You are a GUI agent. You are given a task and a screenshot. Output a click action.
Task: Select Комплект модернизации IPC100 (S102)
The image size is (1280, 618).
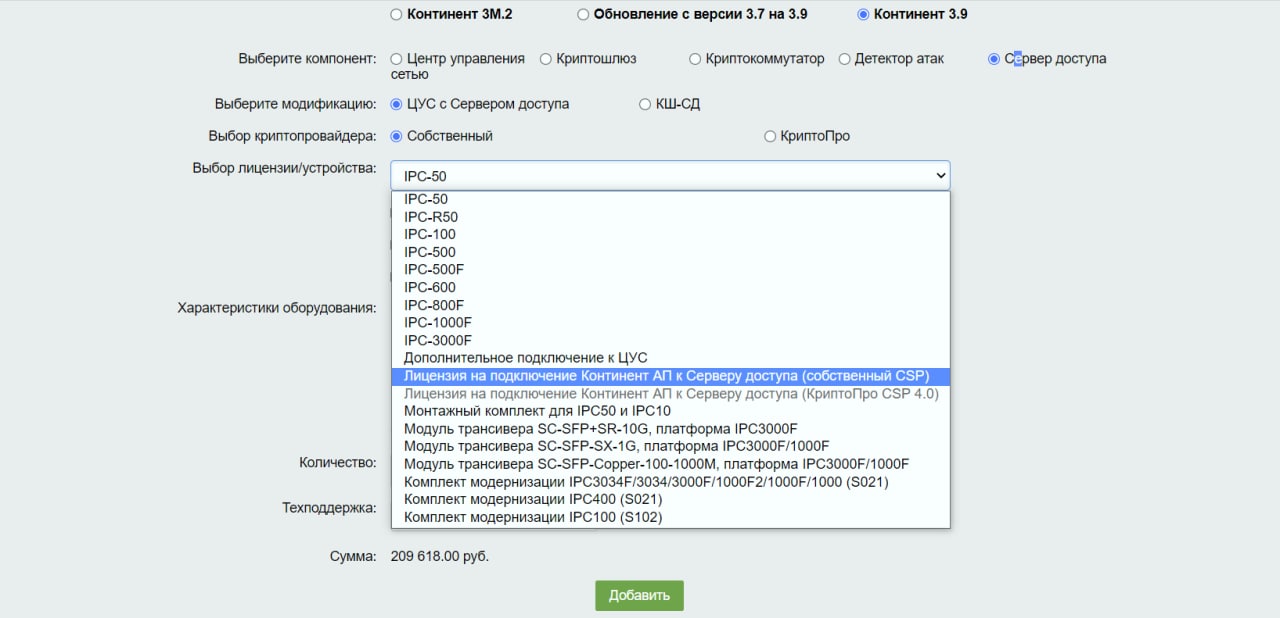click(x=670, y=517)
